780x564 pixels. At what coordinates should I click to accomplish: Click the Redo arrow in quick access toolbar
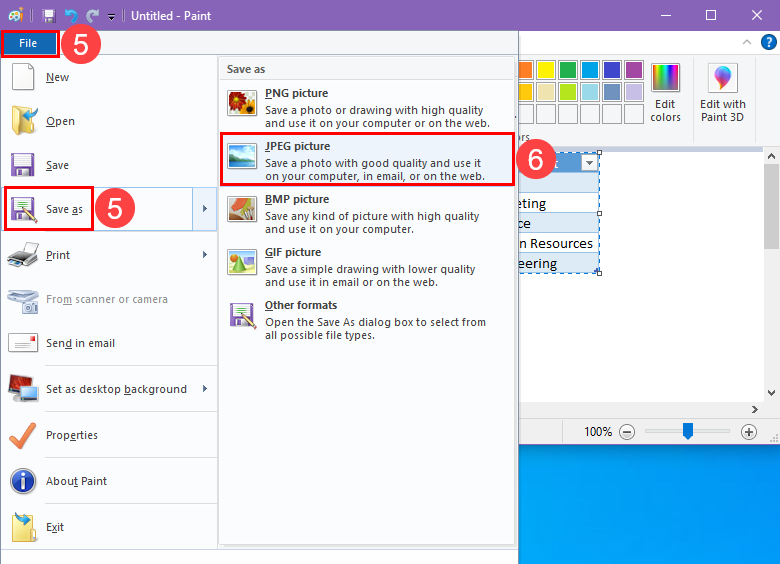pyautogui.click(x=93, y=16)
